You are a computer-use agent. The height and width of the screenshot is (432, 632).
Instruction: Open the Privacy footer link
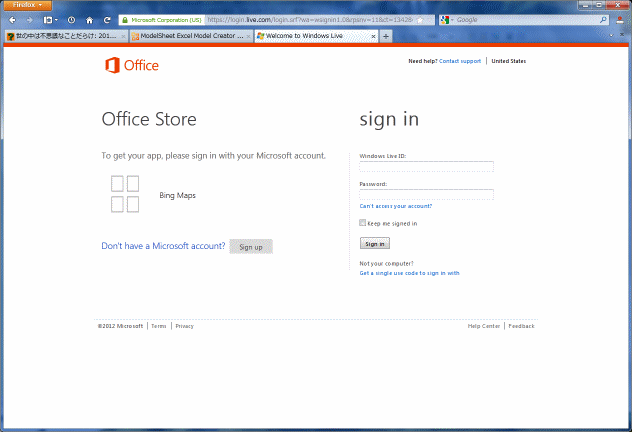[x=185, y=326]
